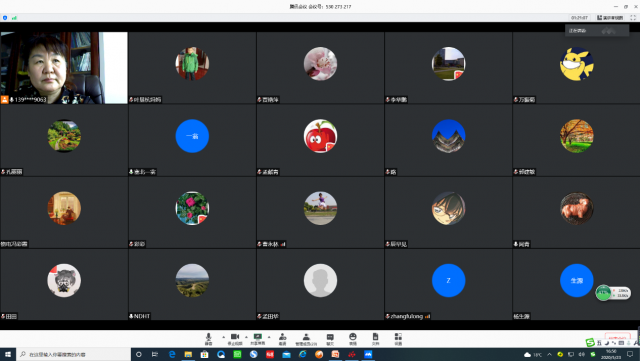Toggle fullscreen mode icon at top right
Screen dimensions: 640x361
point(633,18)
